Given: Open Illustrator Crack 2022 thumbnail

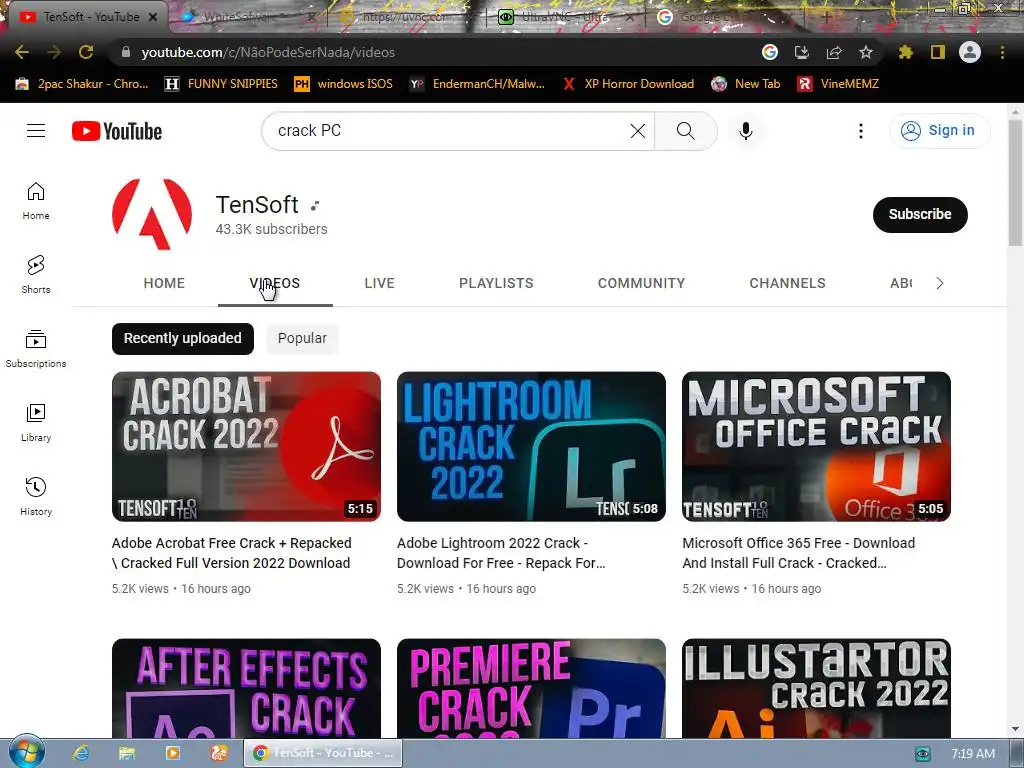Looking at the screenshot, I should coord(816,688).
